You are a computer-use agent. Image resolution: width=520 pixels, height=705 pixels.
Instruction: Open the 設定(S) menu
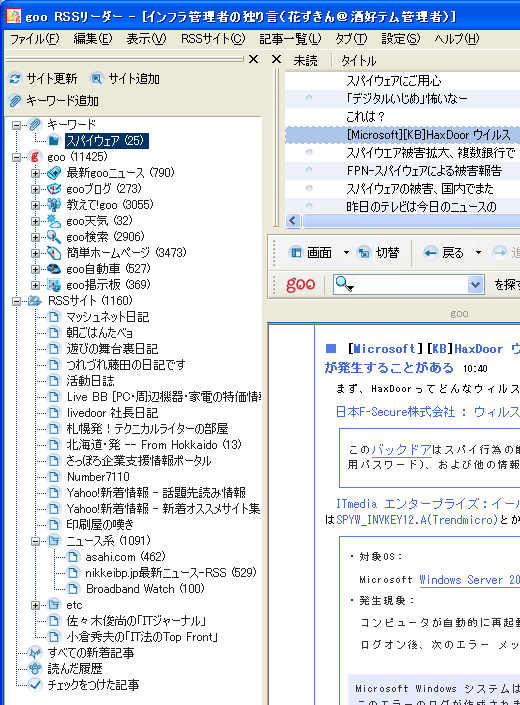click(400, 39)
